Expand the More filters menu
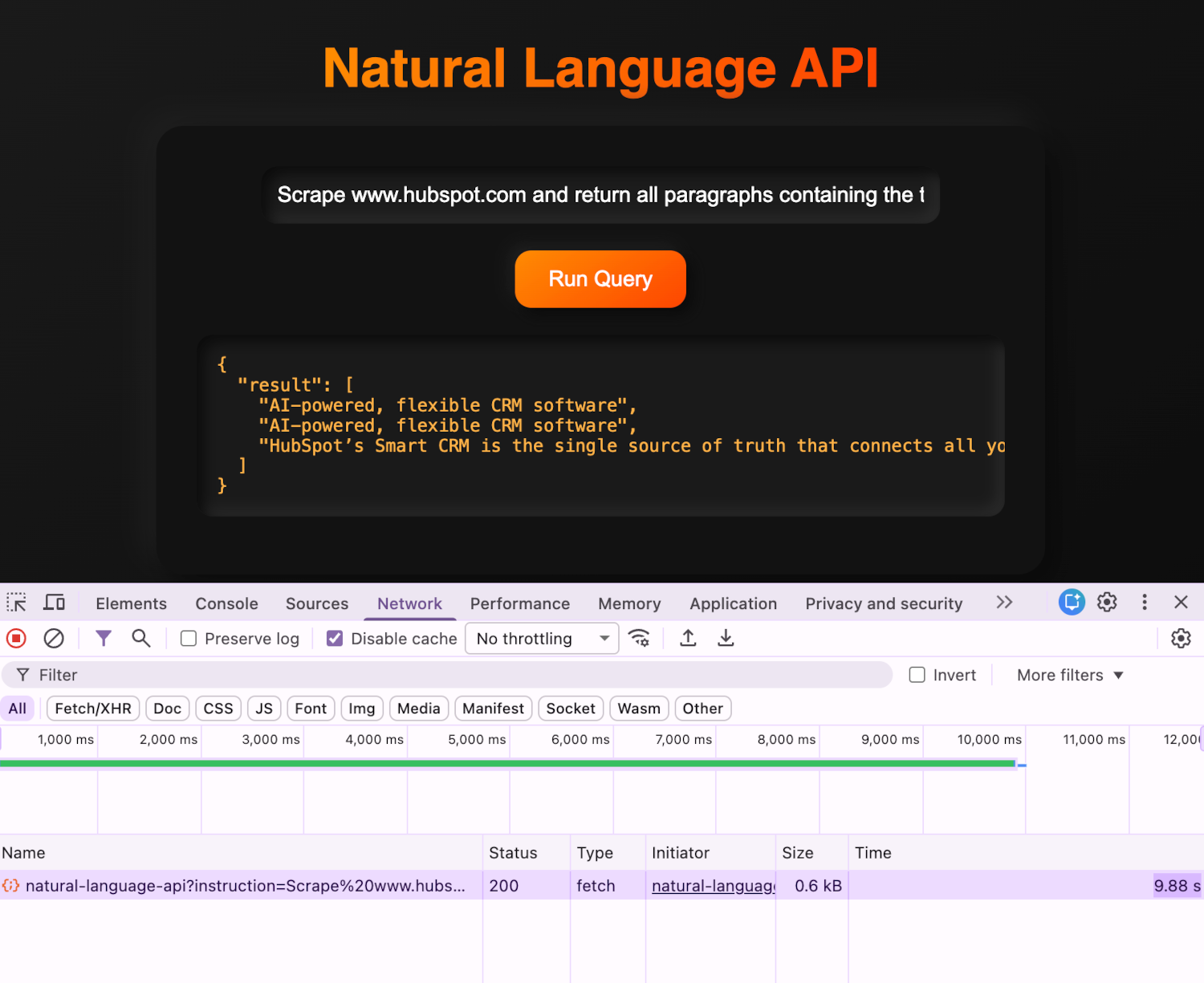The height and width of the screenshot is (983, 1204). coord(1068,675)
